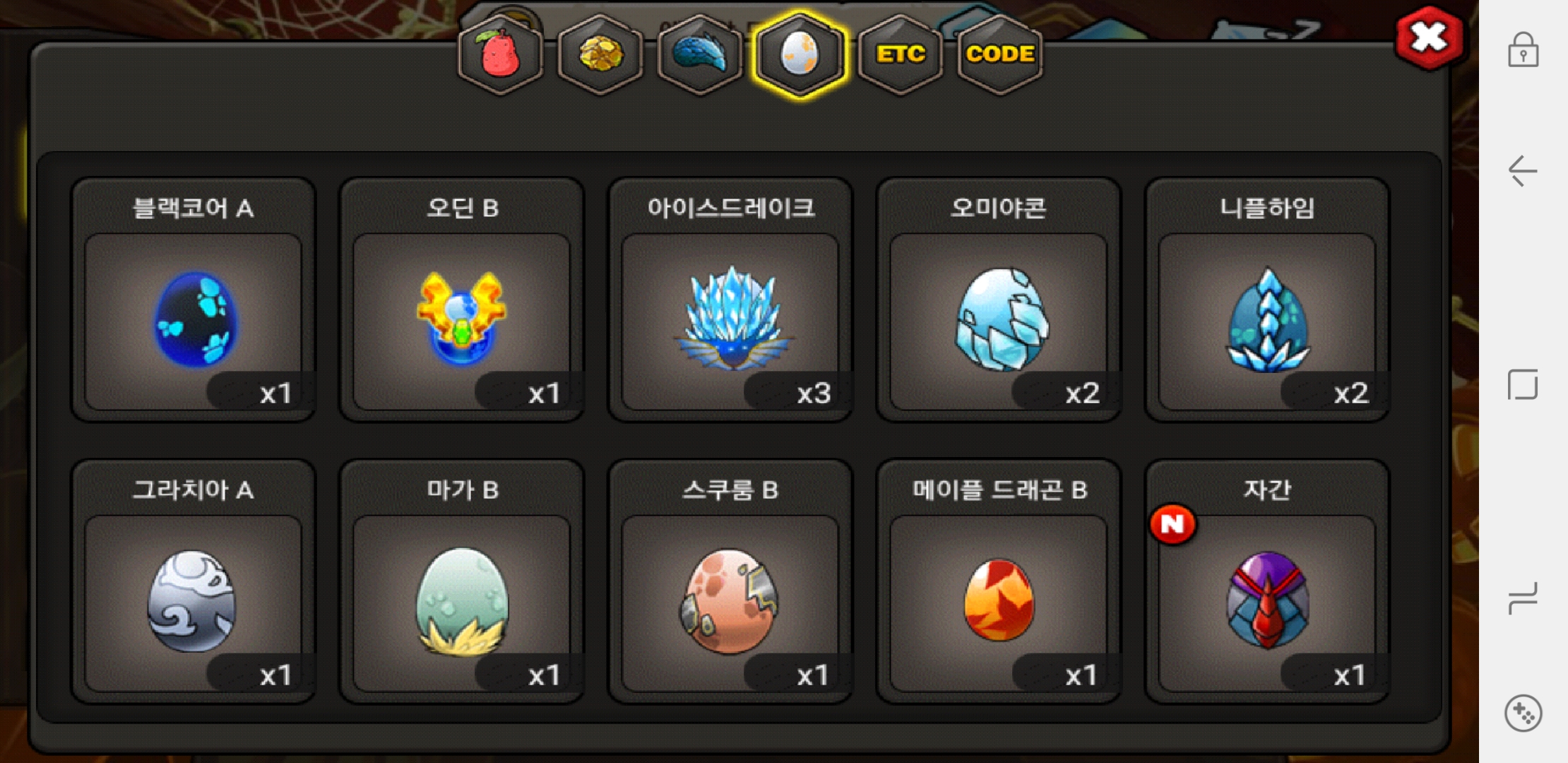Select the highlighted egg tab

(x=800, y=55)
